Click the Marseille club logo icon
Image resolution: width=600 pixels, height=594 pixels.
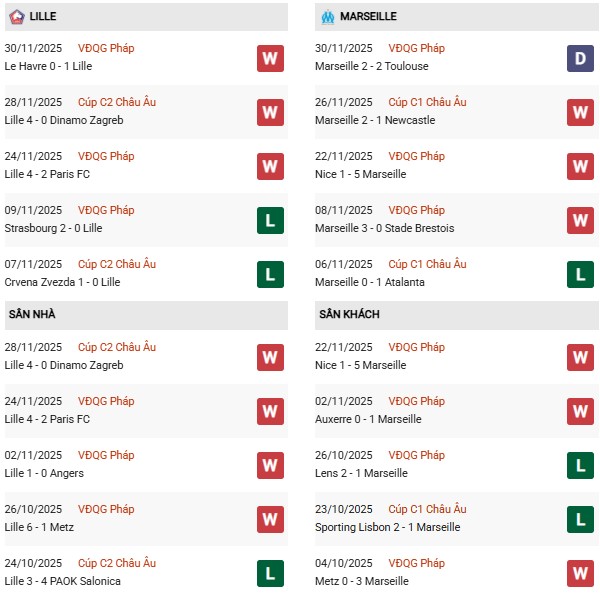click(x=327, y=17)
